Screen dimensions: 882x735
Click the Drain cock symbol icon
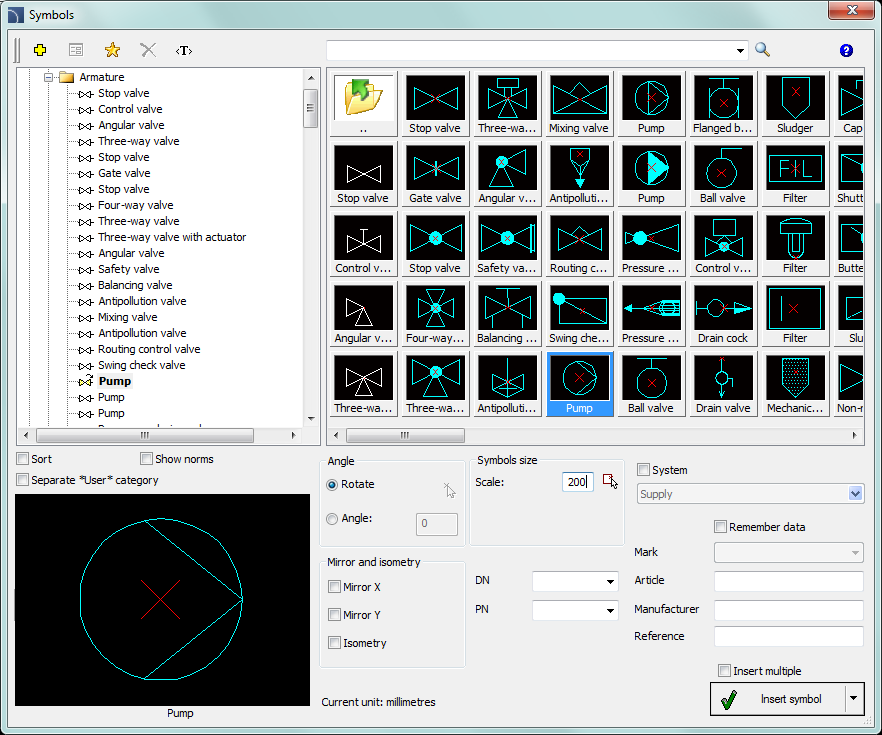point(723,308)
